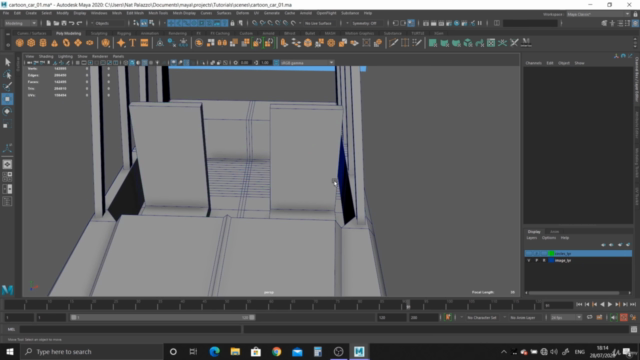Image resolution: width=640 pixels, height=360 pixels.
Task: Click the Open scene folder icon
Action: click(56, 23)
